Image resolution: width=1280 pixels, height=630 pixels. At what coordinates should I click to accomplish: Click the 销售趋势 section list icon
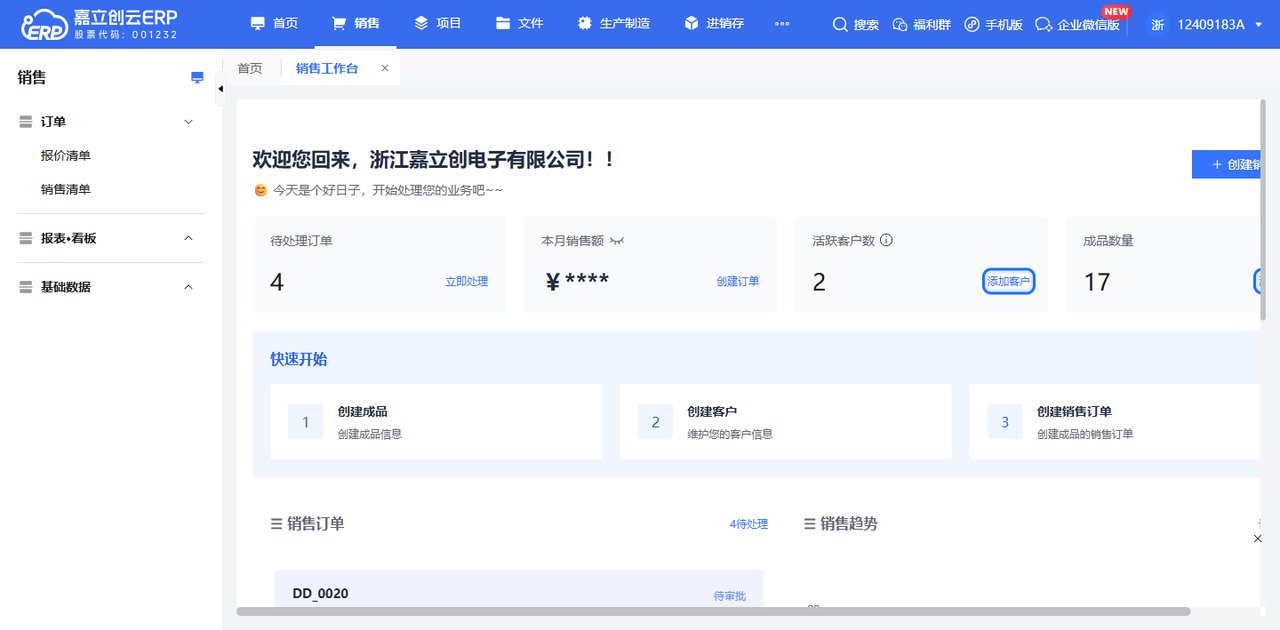(x=810, y=524)
